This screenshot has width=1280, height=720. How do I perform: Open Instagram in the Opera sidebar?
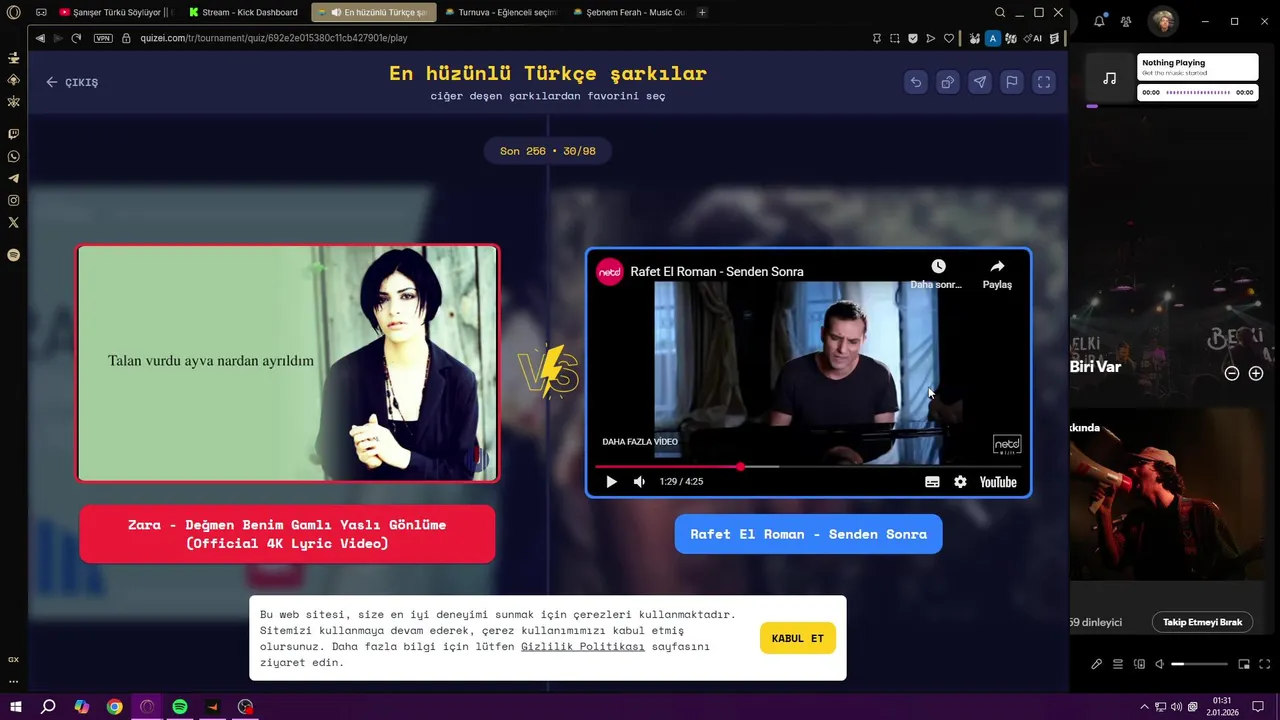point(13,200)
